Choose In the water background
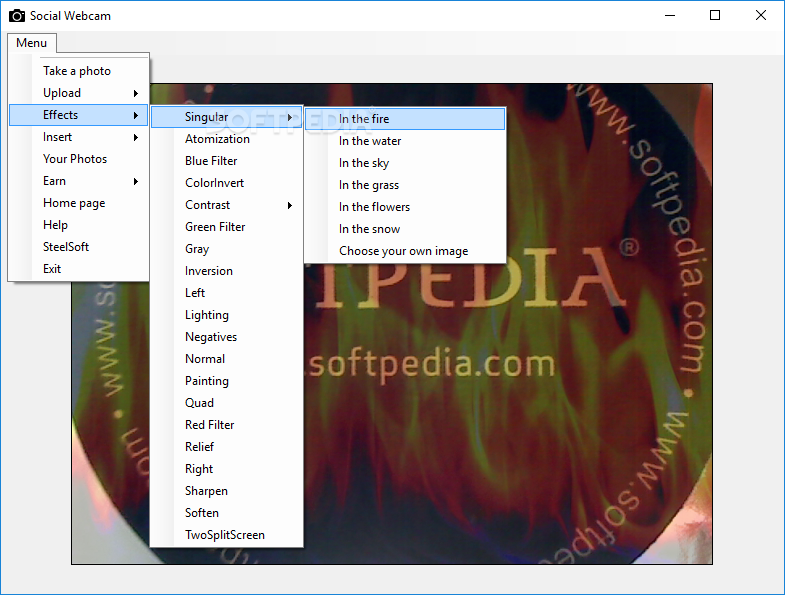The image size is (785, 595). coord(405,141)
